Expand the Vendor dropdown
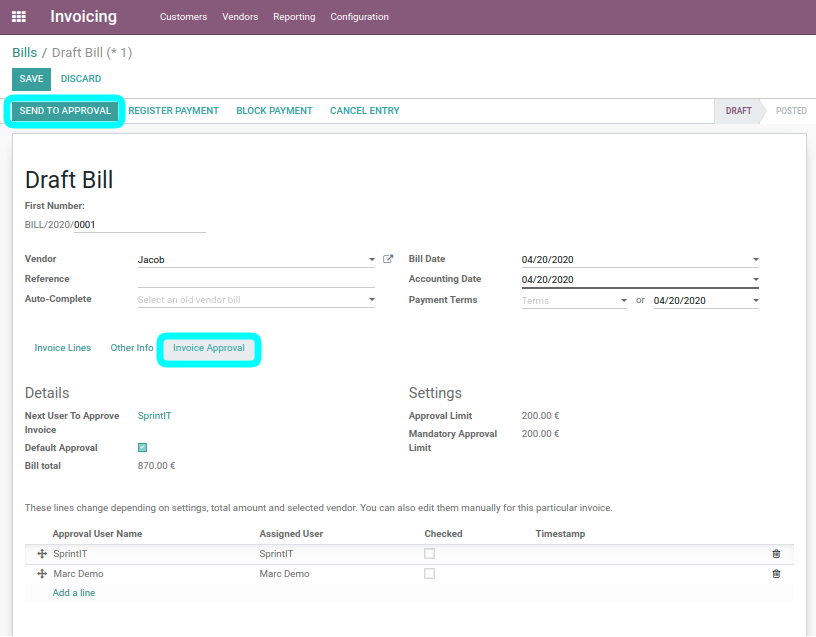The image size is (816, 637). 372,260
